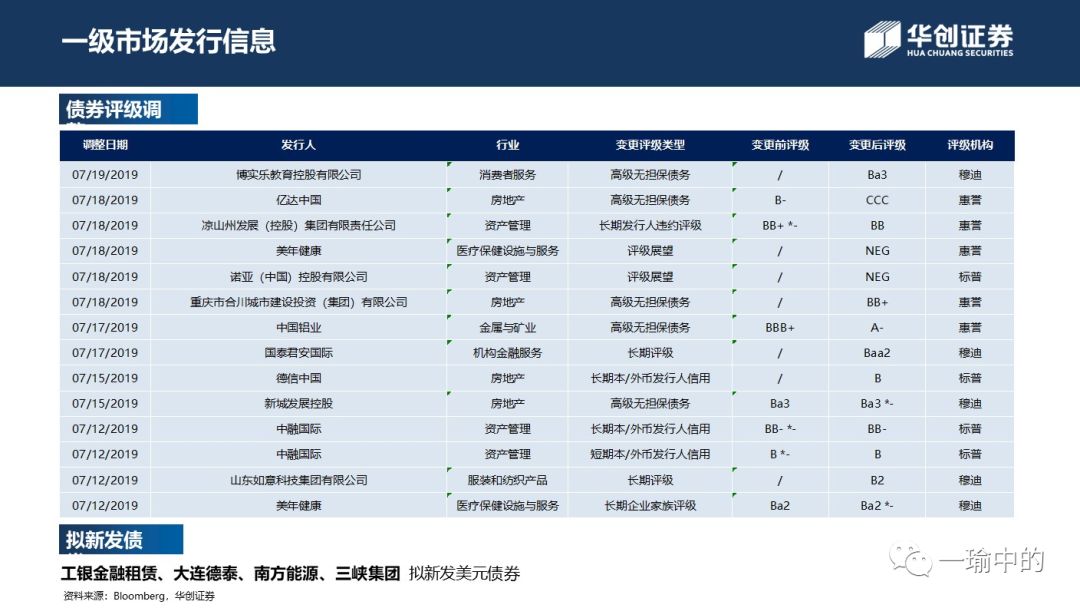Click the B *- prior rating cell
The width and height of the screenshot is (1080, 608).
pyautogui.click(x=780, y=454)
